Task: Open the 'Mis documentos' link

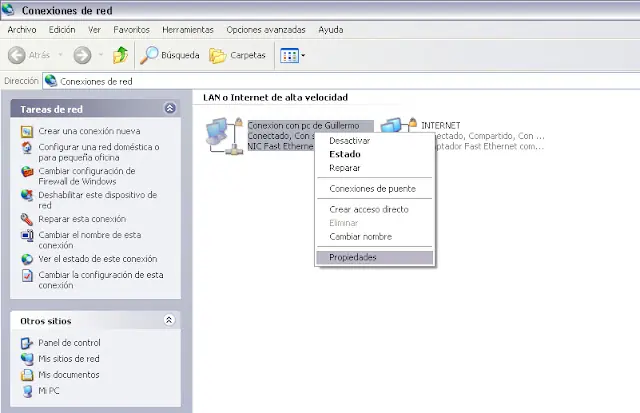Action: pyautogui.click(x=69, y=375)
